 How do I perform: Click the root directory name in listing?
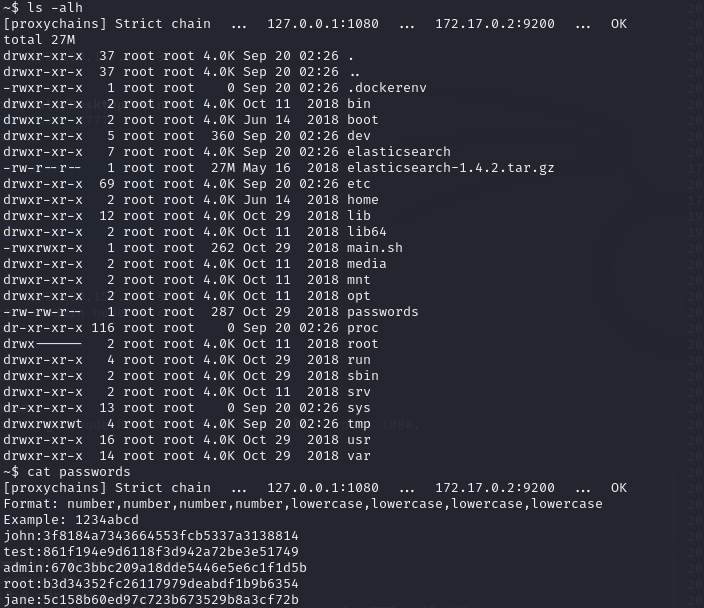(x=362, y=344)
